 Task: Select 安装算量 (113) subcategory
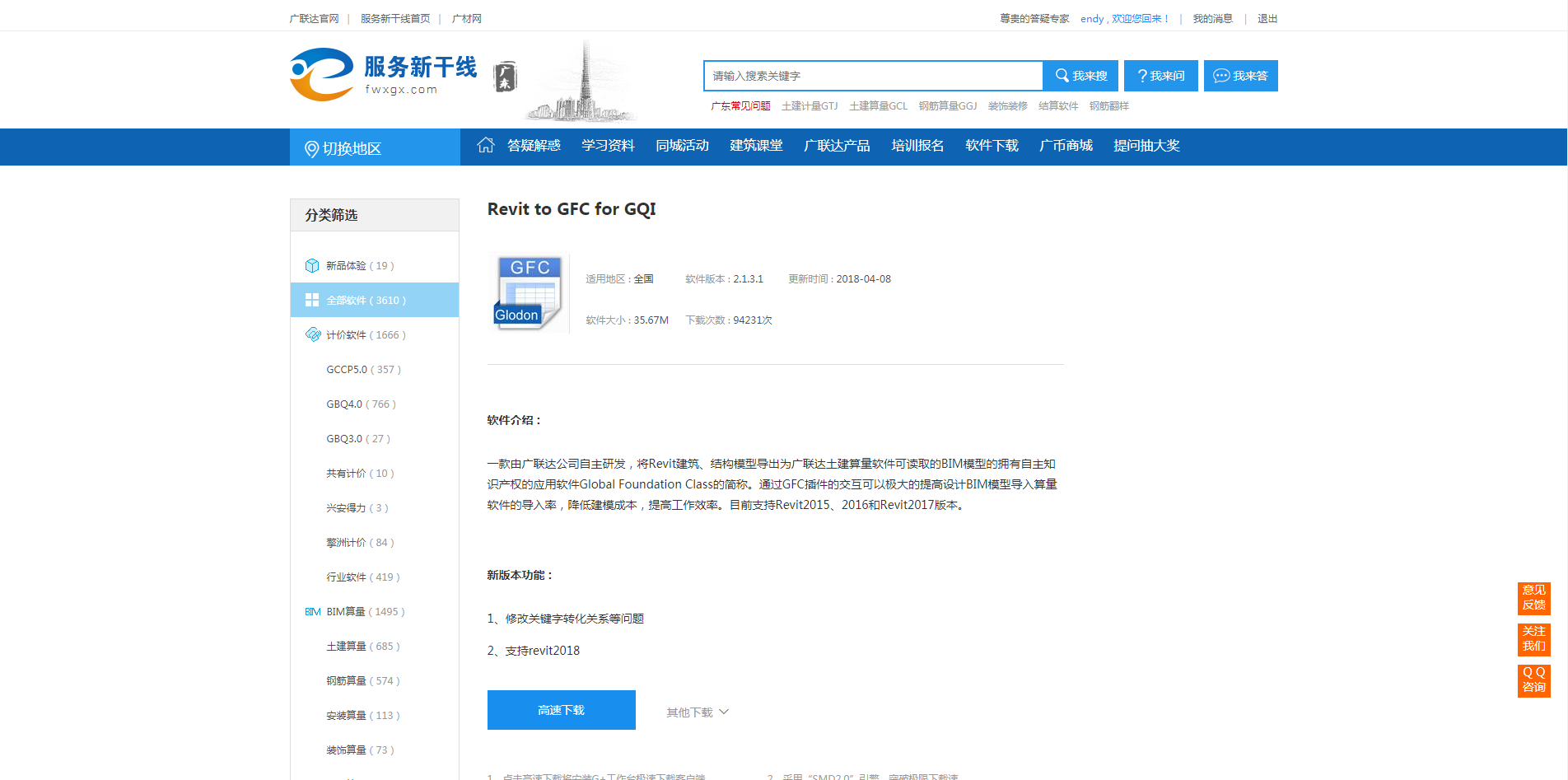[x=375, y=716]
